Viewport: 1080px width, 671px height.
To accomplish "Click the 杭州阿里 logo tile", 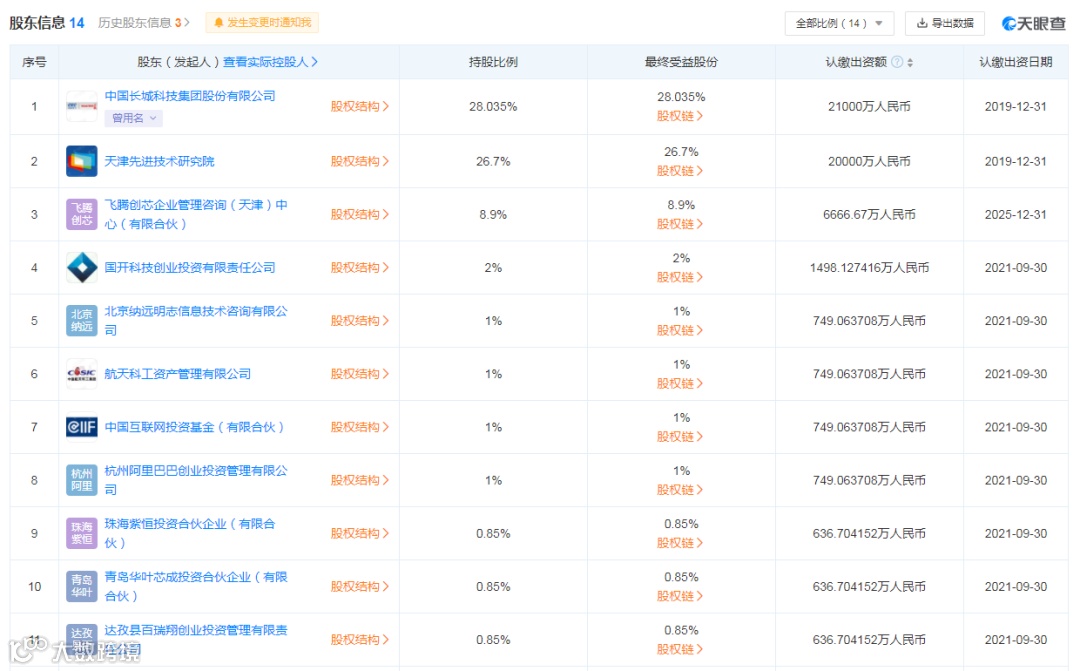I will point(81,480).
